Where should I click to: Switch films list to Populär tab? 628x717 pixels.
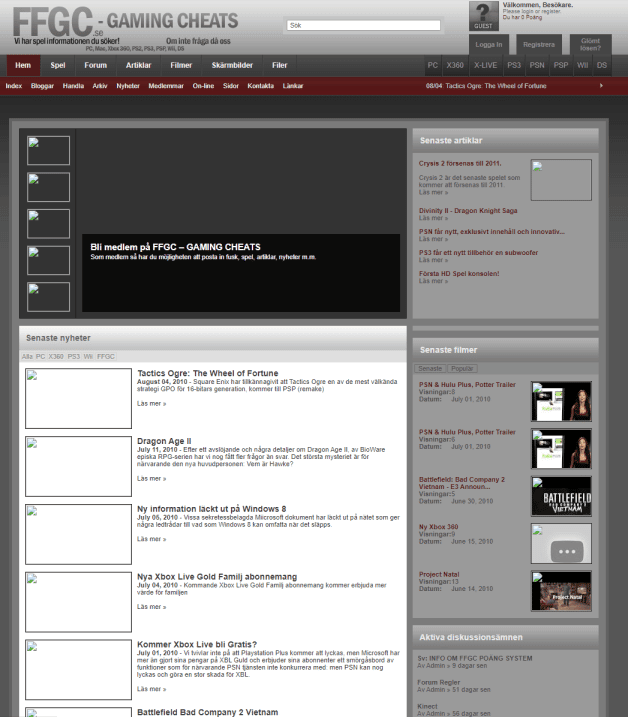(x=462, y=369)
